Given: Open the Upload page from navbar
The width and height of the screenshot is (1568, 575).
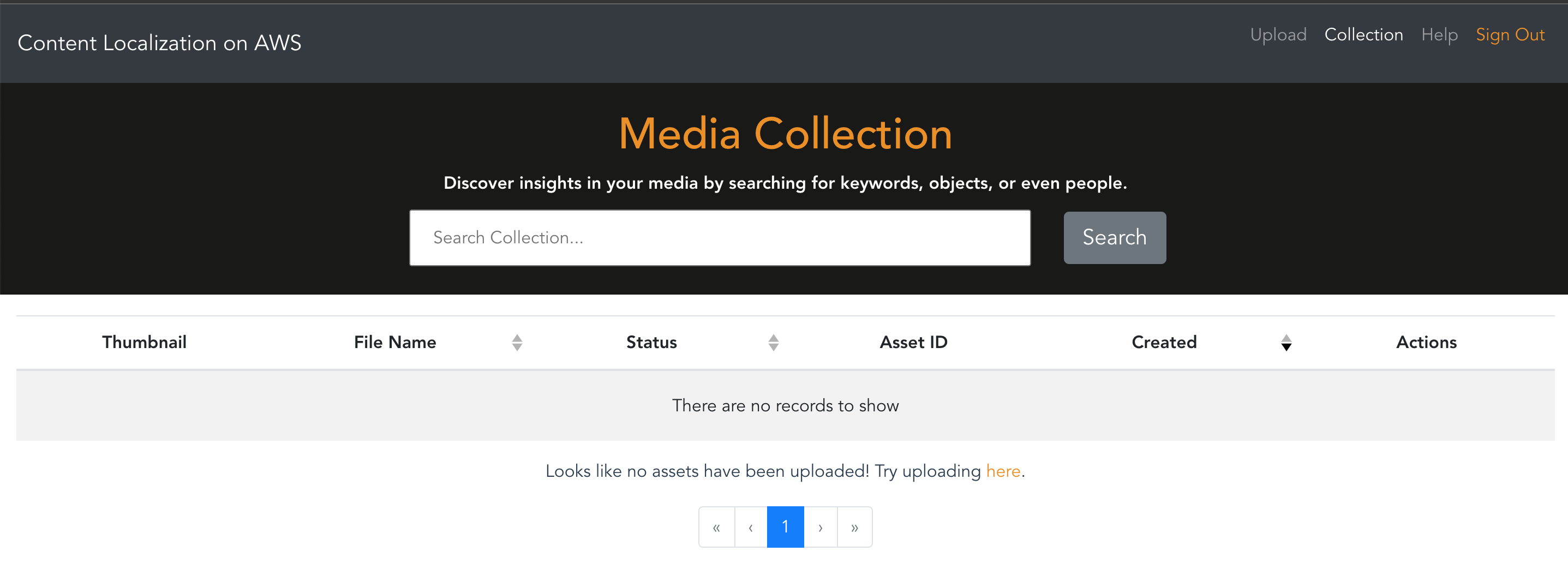Looking at the screenshot, I should 1278,35.
